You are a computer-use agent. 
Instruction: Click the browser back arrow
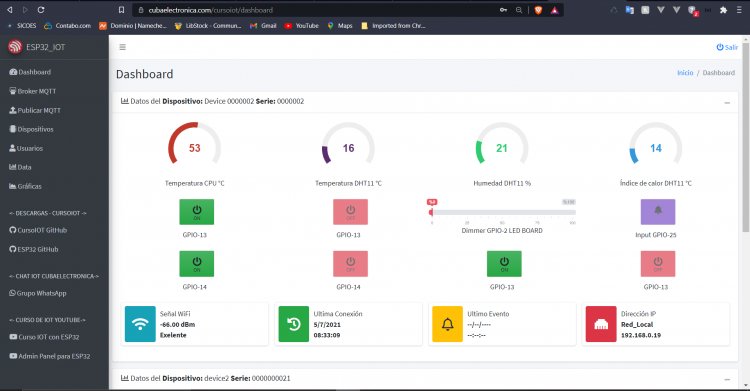(10, 10)
